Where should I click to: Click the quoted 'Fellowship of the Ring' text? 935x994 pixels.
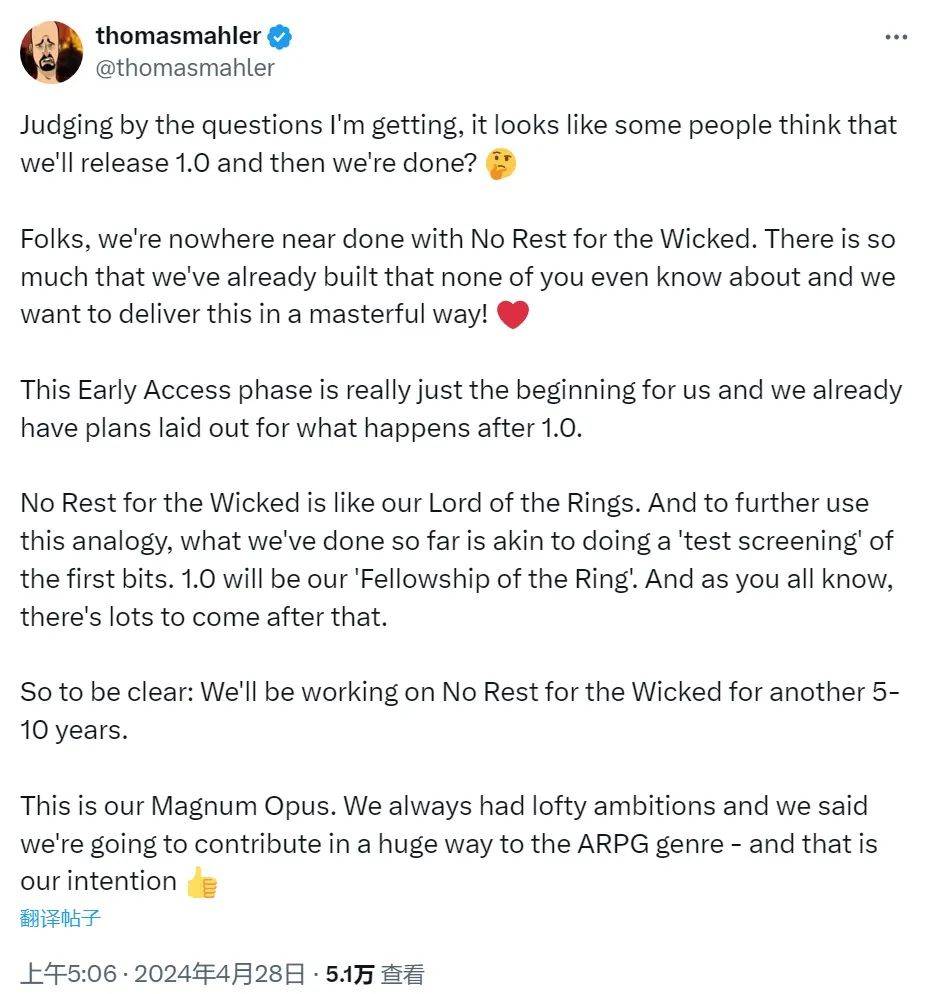pos(498,579)
